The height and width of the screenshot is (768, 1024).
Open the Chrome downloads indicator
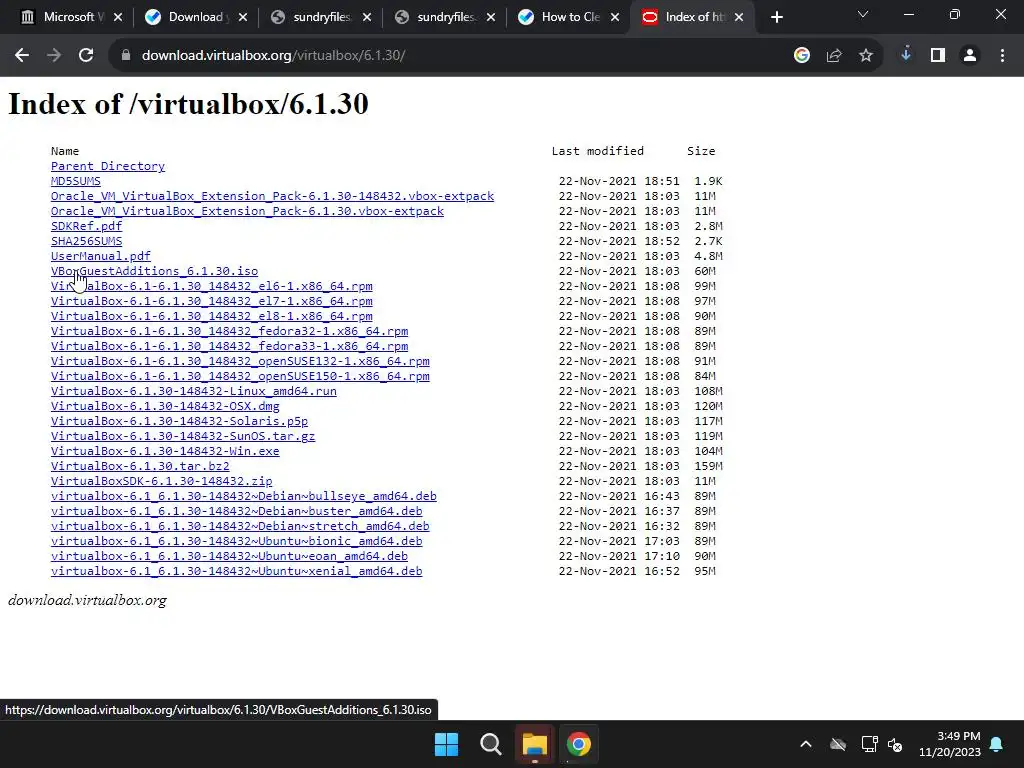point(906,56)
